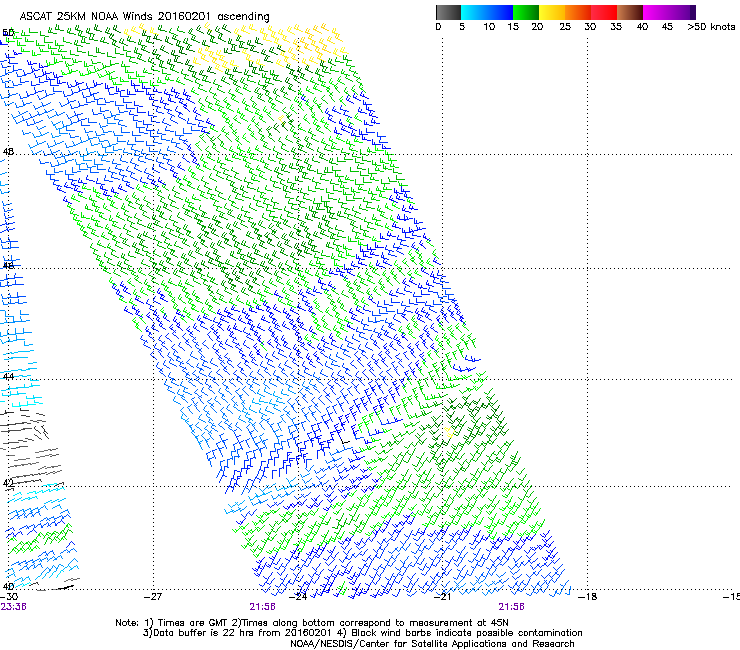Click the '42' latitude axis label
The height and width of the screenshot is (650, 740).
pos(8,483)
